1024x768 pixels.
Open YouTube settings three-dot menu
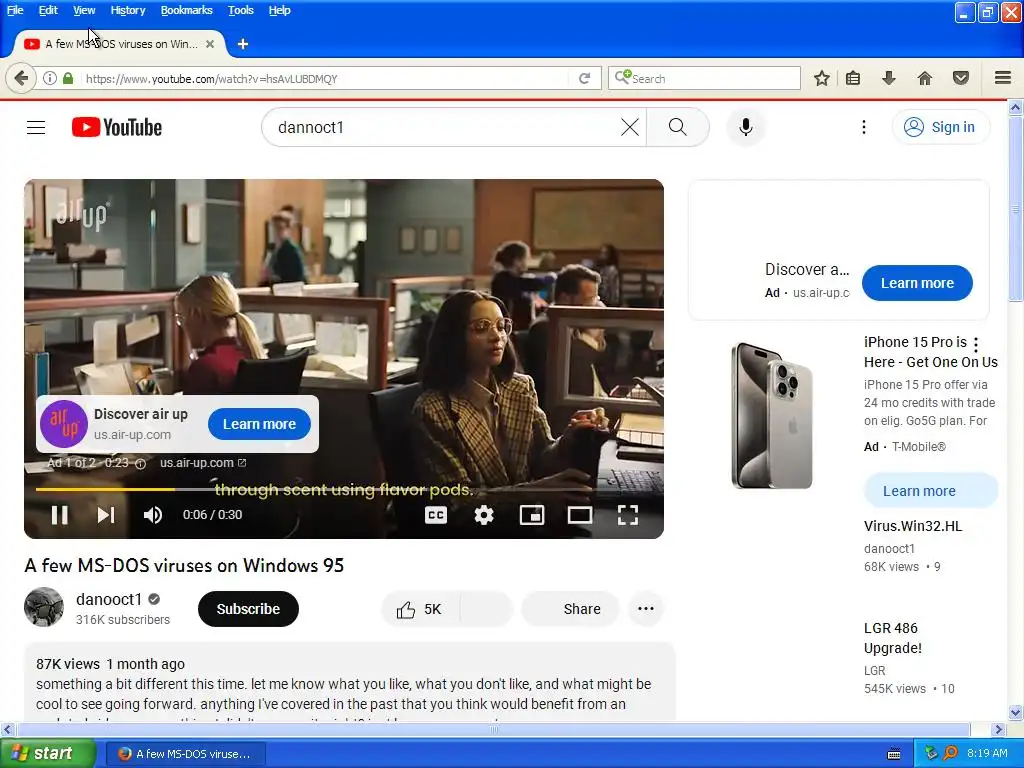863,127
